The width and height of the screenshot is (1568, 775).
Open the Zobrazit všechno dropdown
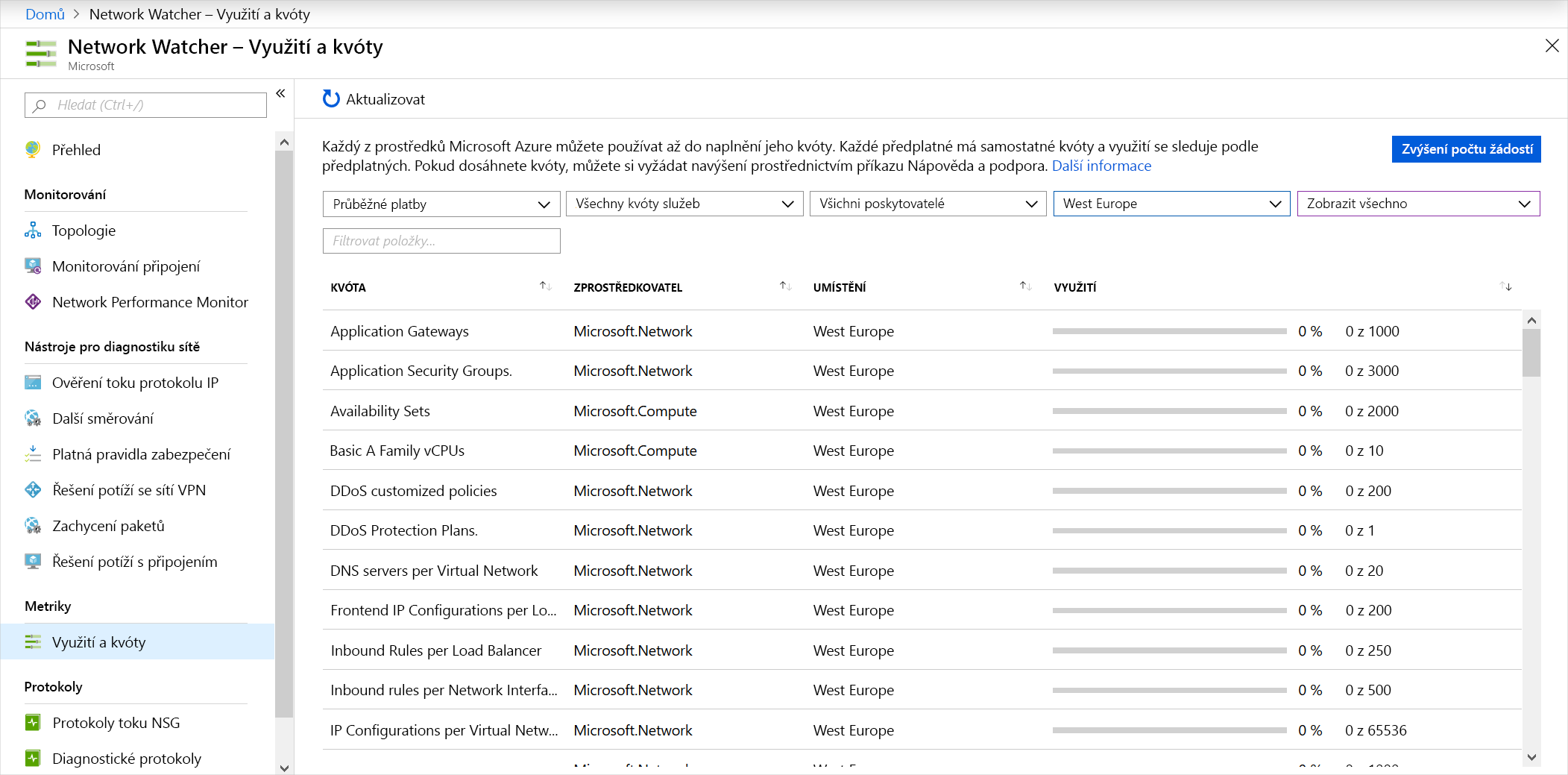click(1418, 204)
